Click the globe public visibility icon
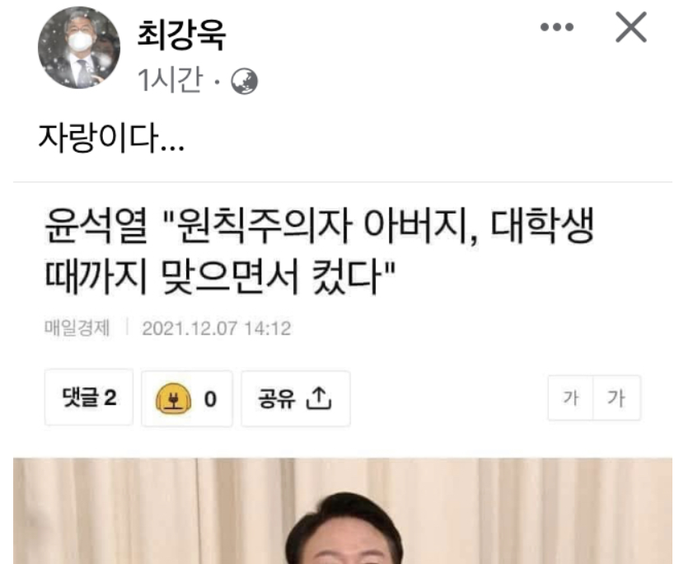The width and height of the screenshot is (679, 564). 244,81
